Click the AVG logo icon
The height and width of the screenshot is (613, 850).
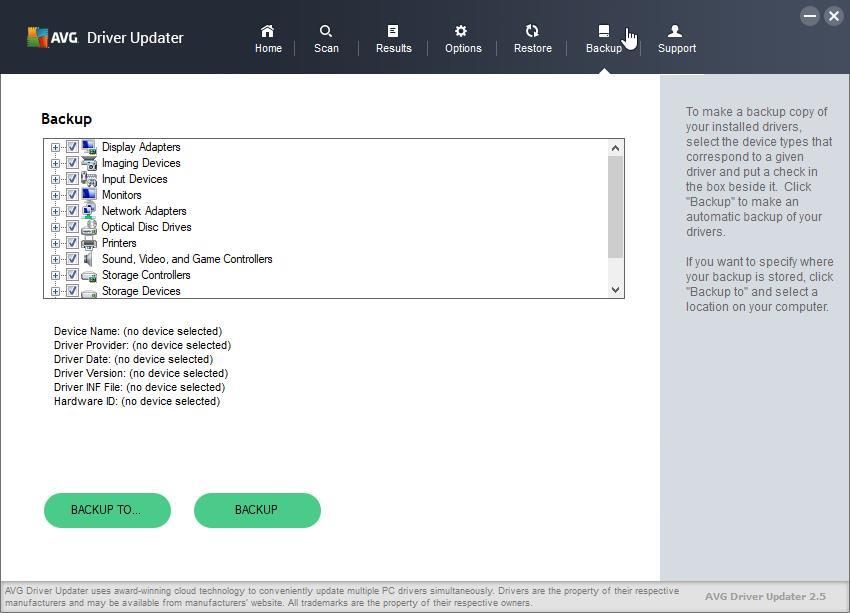[x=37, y=37]
